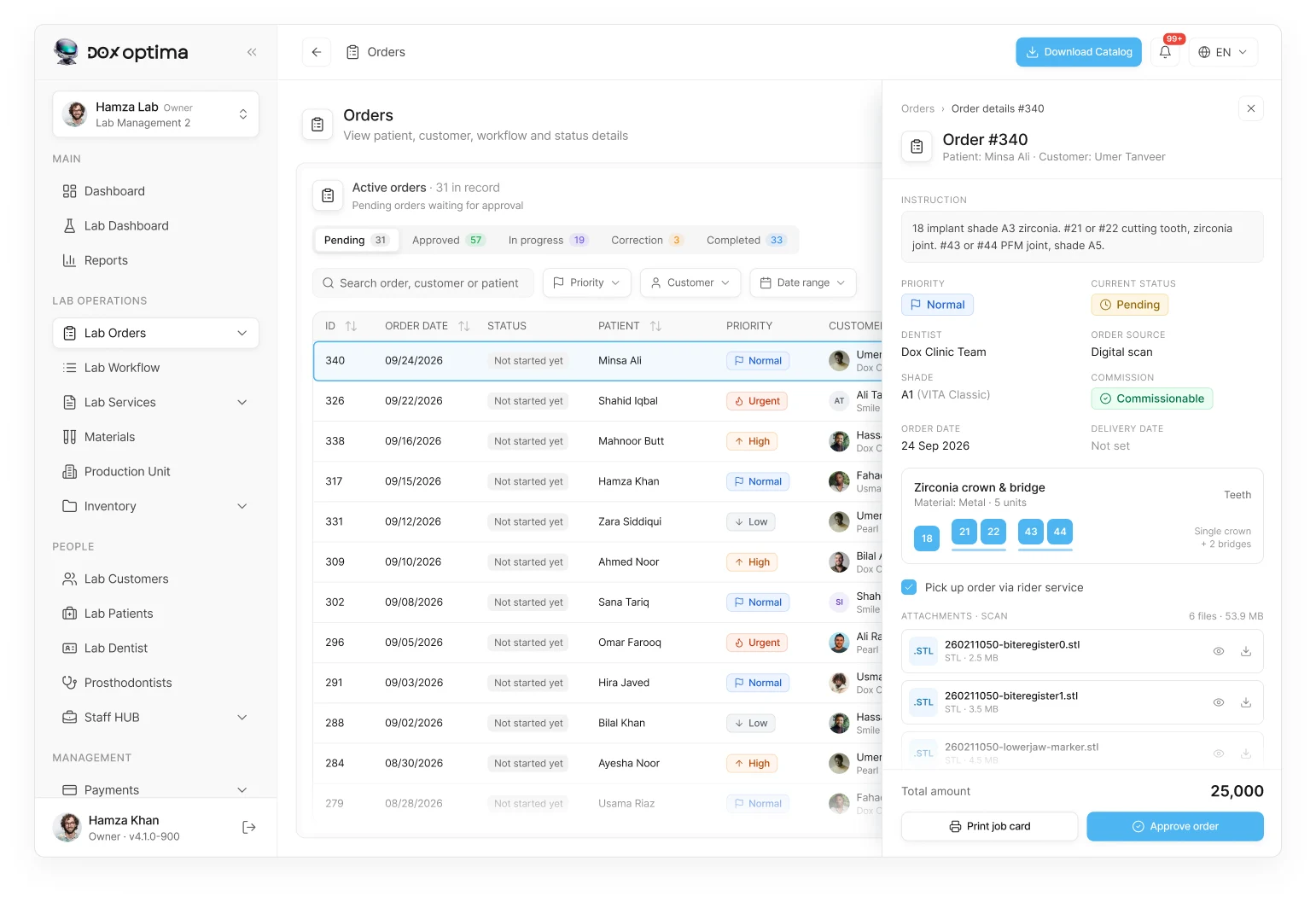Focus the order search field
The image size is (1316, 902).
point(423,283)
